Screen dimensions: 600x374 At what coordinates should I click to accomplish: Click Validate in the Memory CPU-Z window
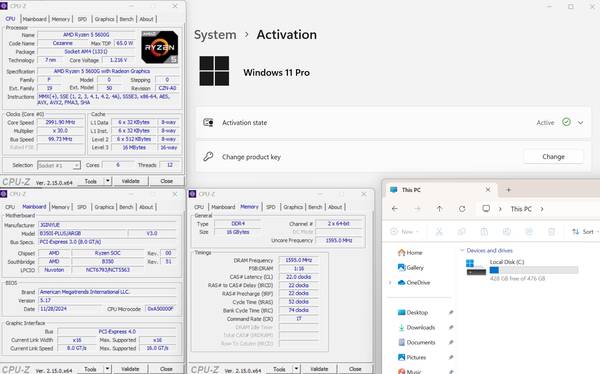tap(319, 369)
